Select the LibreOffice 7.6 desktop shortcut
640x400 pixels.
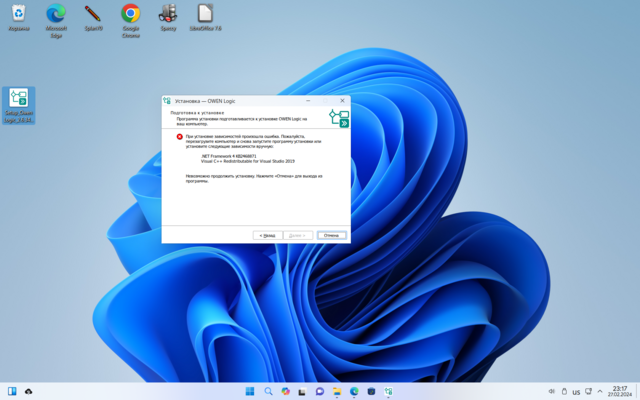(x=204, y=17)
